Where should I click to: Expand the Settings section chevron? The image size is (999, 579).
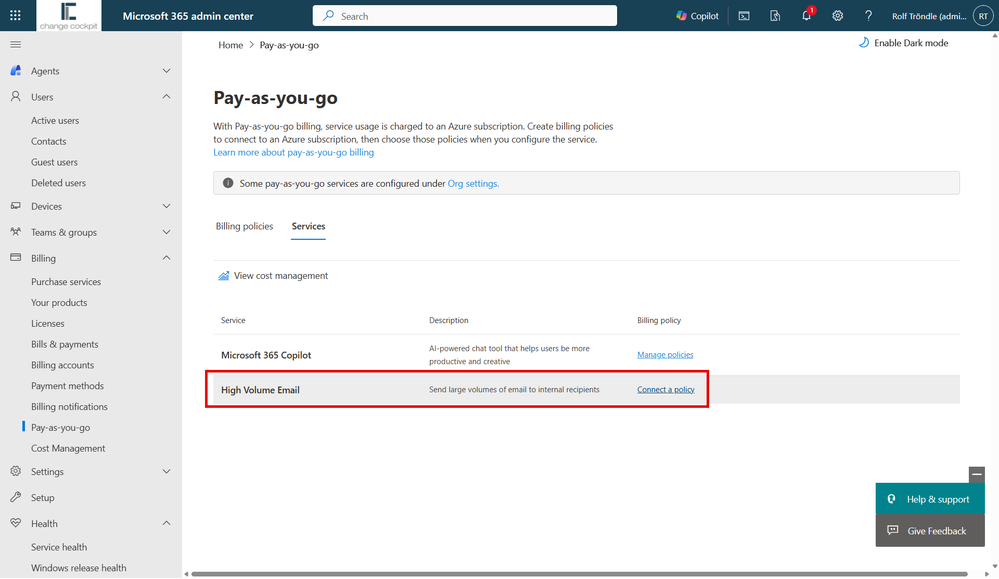coord(166,471)
